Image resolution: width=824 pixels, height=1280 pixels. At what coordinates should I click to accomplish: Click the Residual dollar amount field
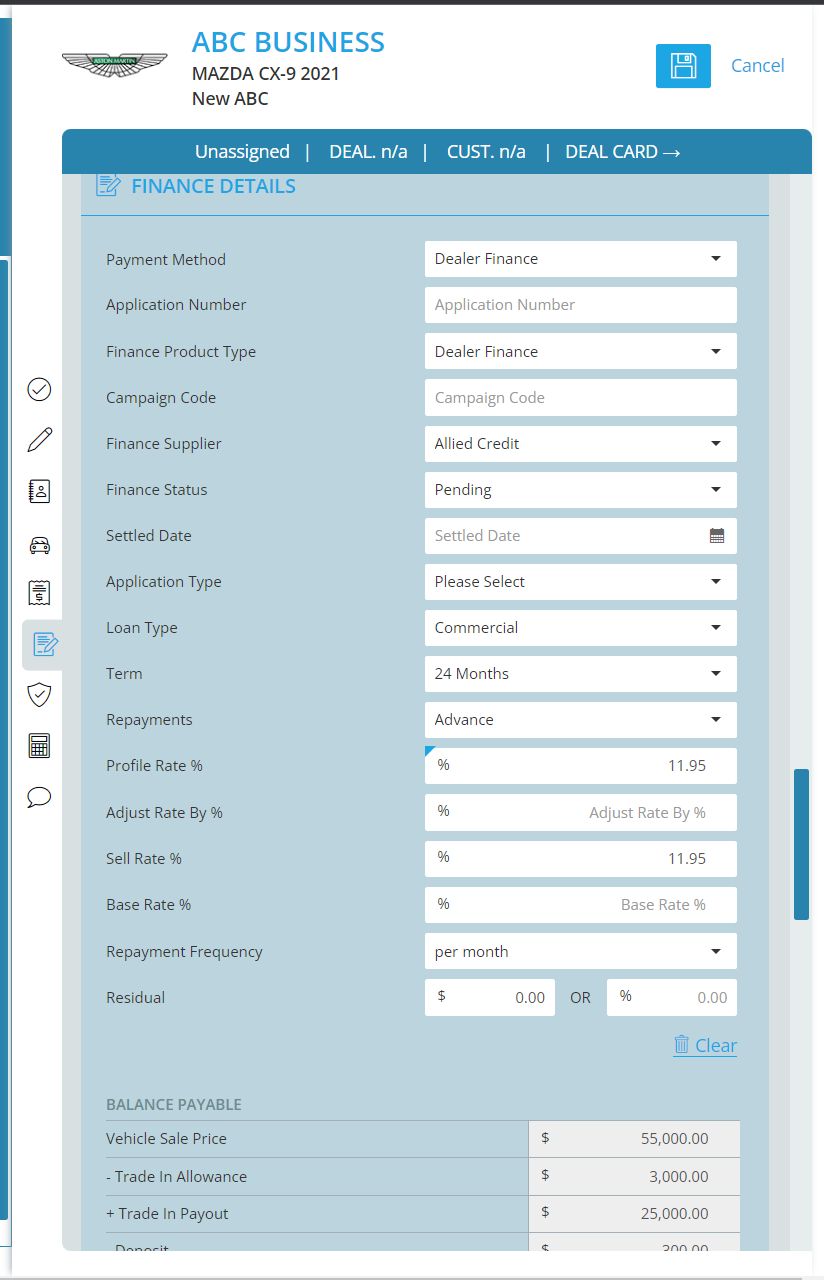490,998
